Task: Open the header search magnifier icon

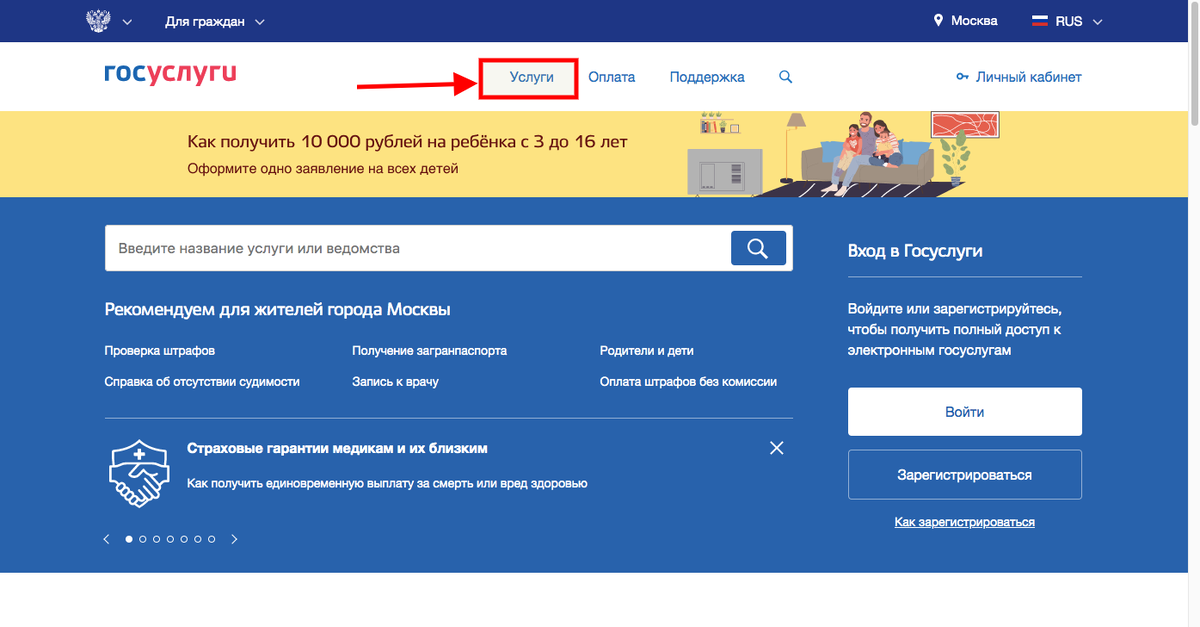Action: pyautogui.click(x=785, y=76)
